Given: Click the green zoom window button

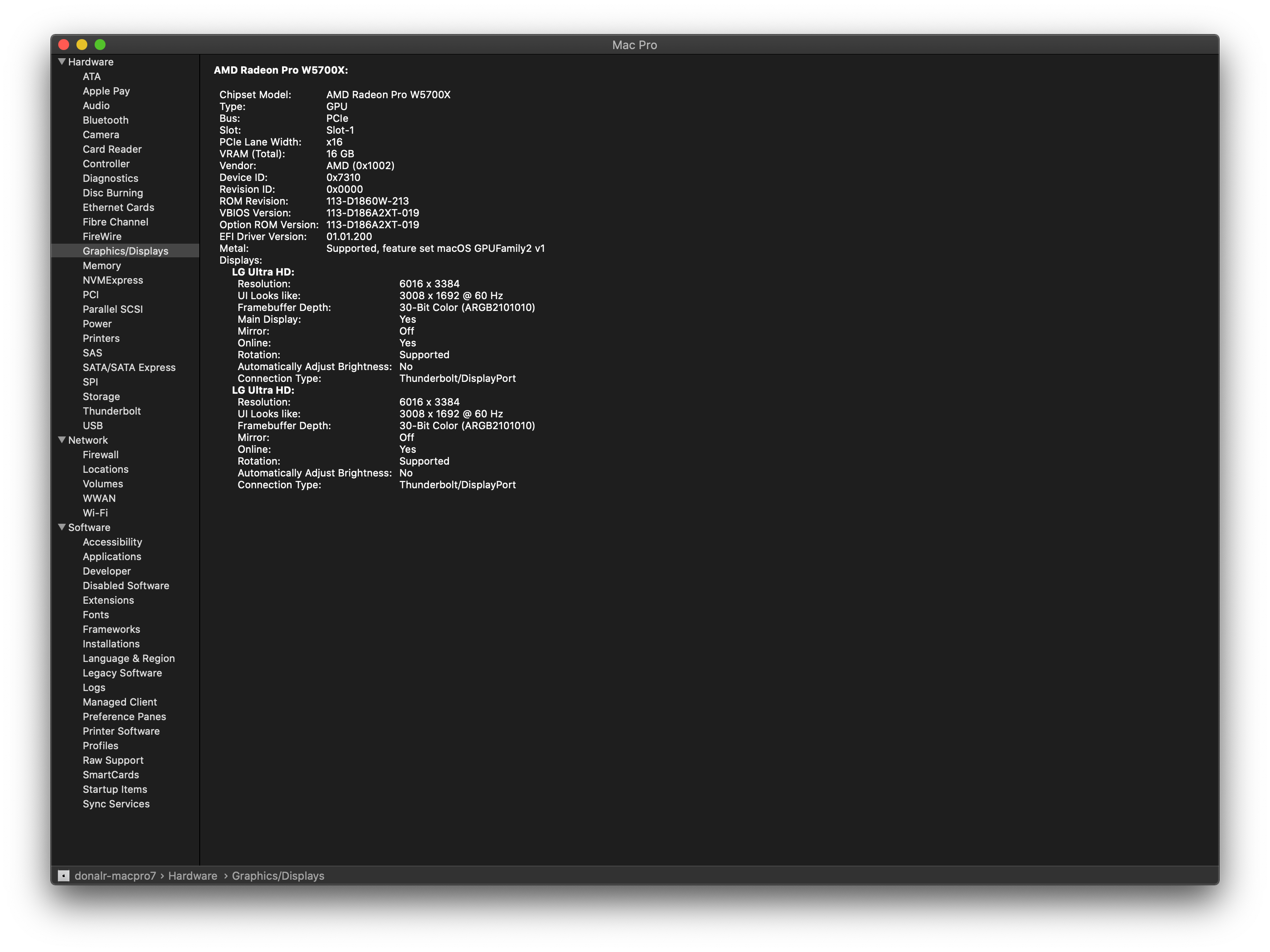Looking at the screenshot, I should 100,45.
